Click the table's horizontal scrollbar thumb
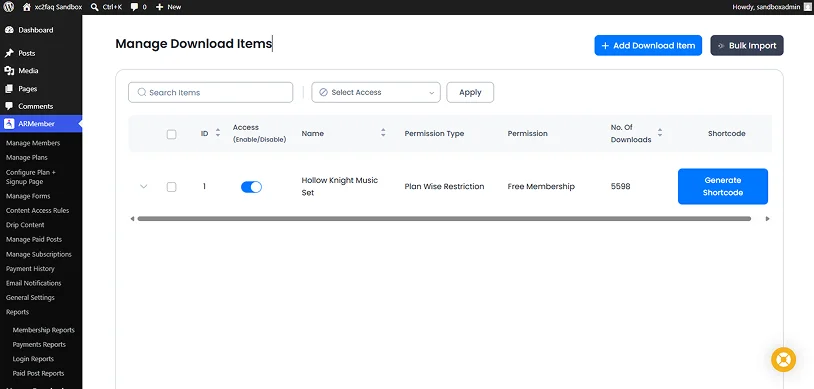This screenshot has height=389, width=814. point(444,219)
